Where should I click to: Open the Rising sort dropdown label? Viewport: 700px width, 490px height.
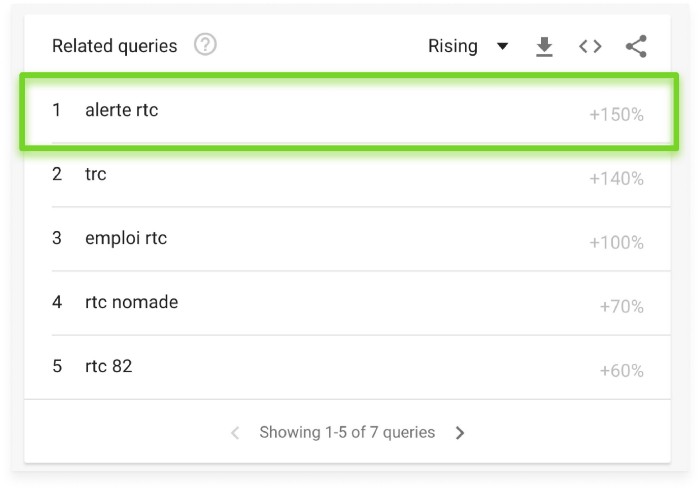coord(453,46)
